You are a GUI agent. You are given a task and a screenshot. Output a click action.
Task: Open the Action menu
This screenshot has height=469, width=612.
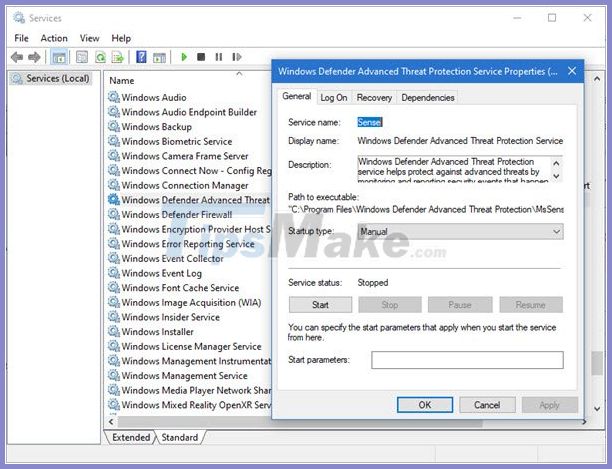[x=54, y=38]
